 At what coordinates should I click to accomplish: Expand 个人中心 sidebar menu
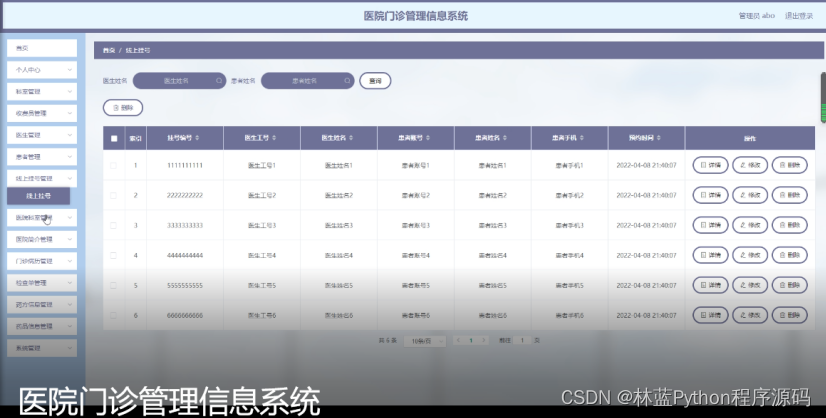coord(42,70)
